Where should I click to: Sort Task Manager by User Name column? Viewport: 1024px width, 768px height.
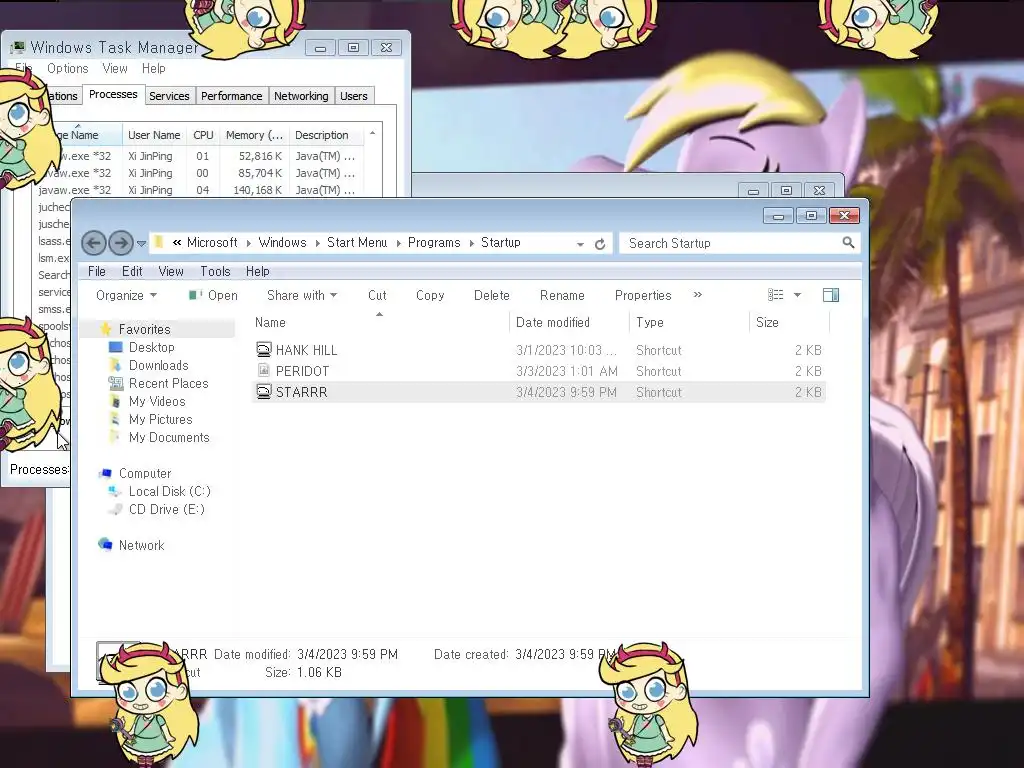154,135
